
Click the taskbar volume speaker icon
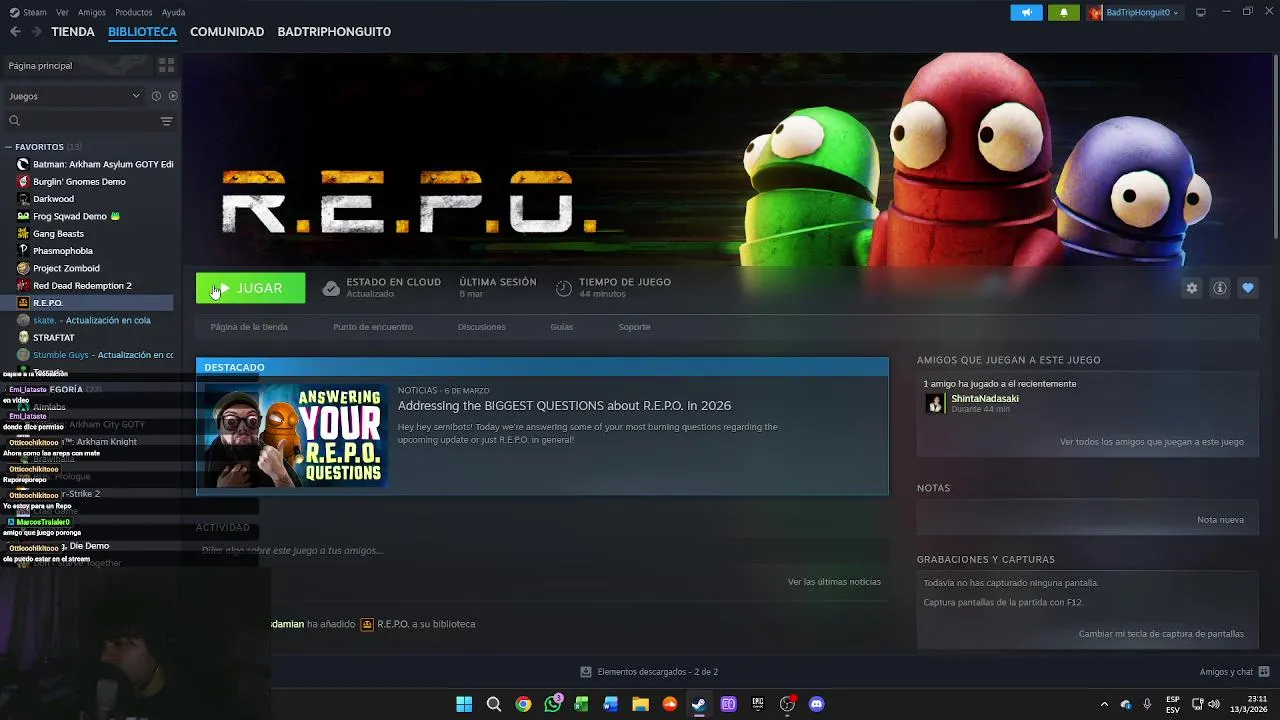coord(1213,704)
